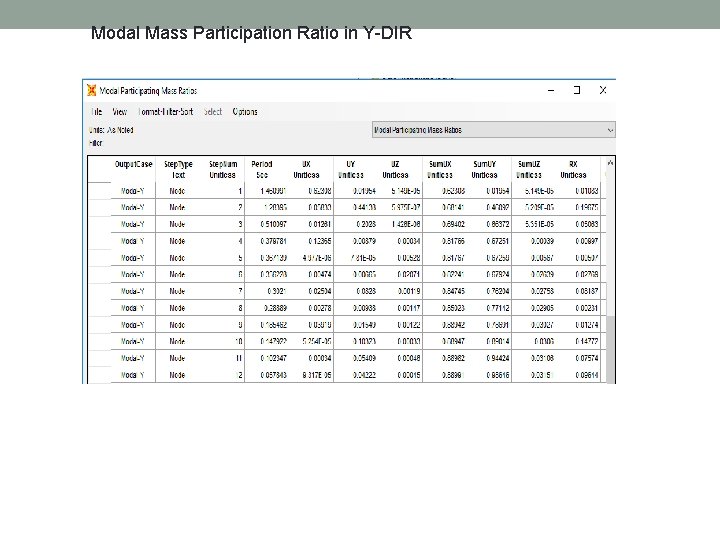Click the vertical scrollbar thumb of table
This screenshot has width=720, height=540.
tap(611, 349)
